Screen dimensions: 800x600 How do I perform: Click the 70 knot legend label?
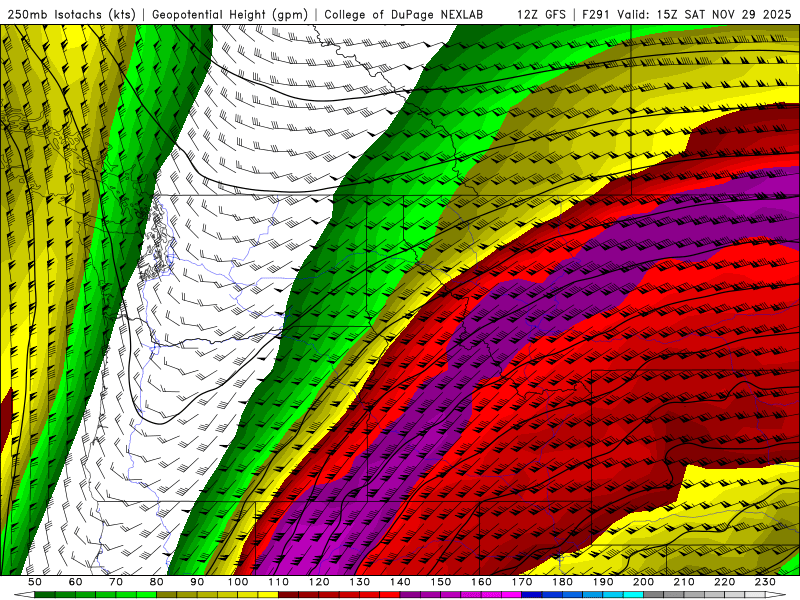point(116,582)
